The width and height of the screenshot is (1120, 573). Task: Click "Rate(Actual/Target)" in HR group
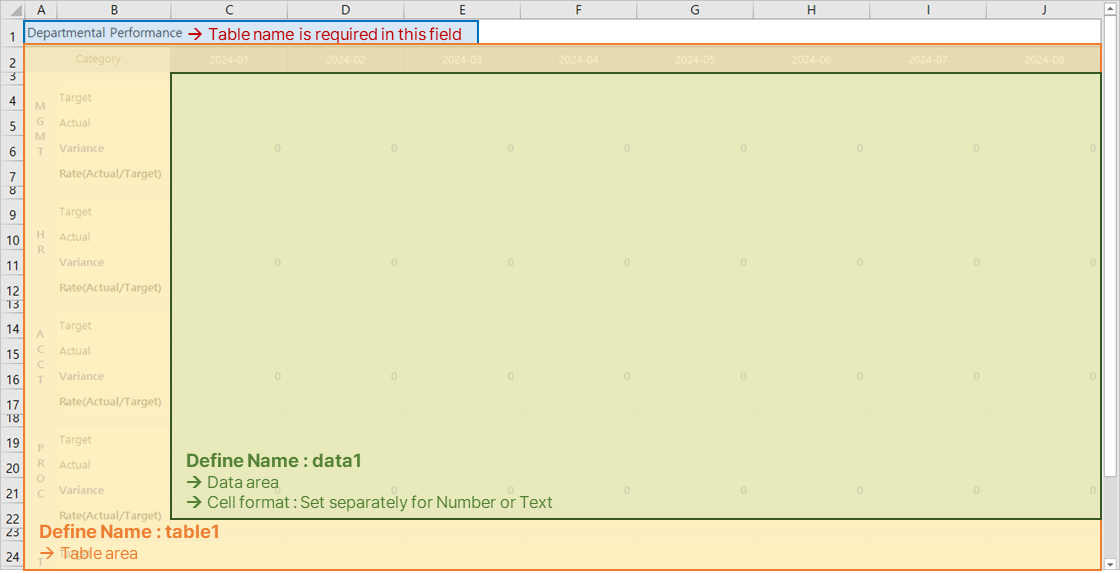pyautogui.click(x=110, y=287)
